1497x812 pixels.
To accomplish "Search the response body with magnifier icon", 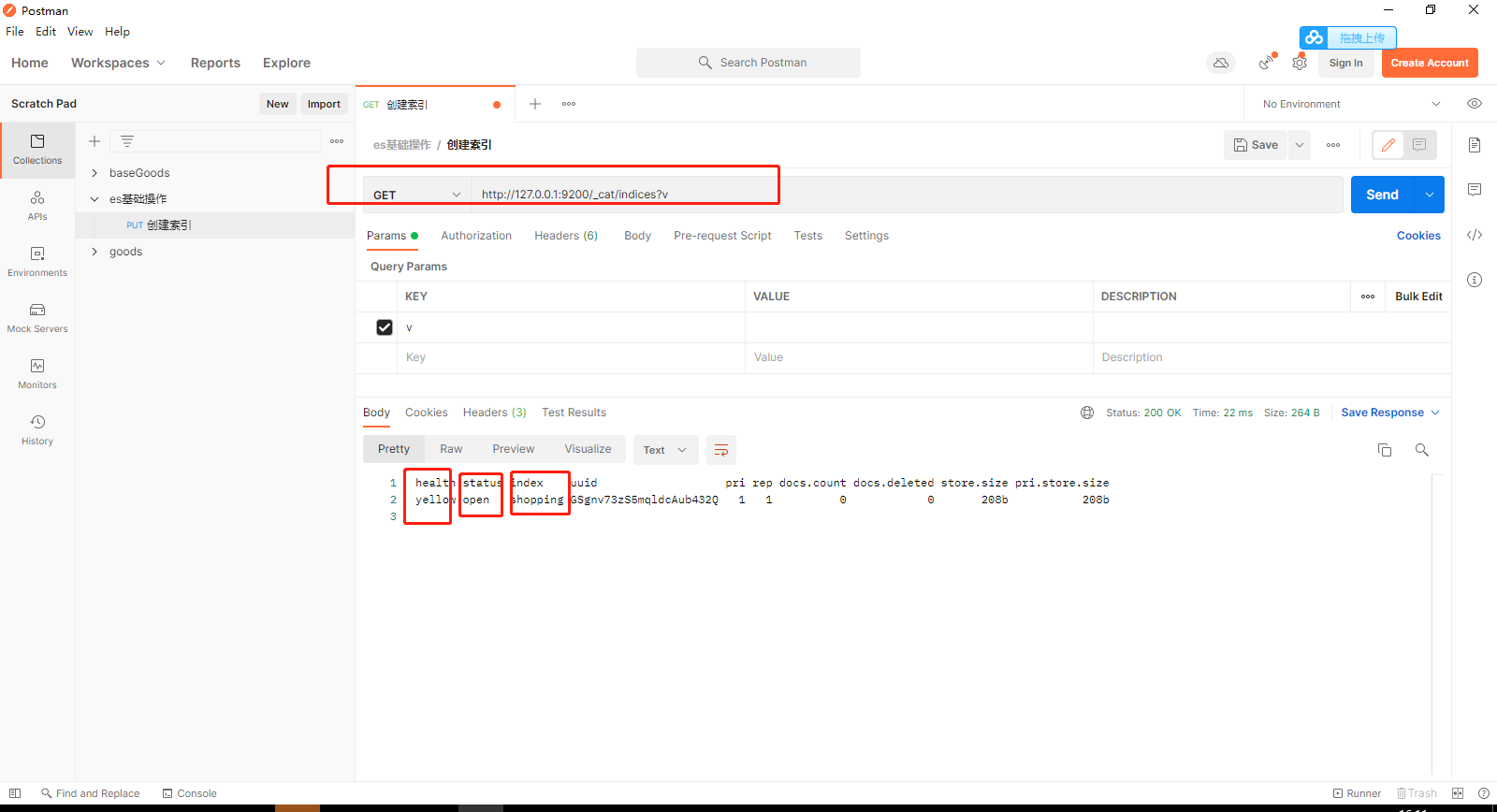I will pyautogui.click(x=1422, y=450).
